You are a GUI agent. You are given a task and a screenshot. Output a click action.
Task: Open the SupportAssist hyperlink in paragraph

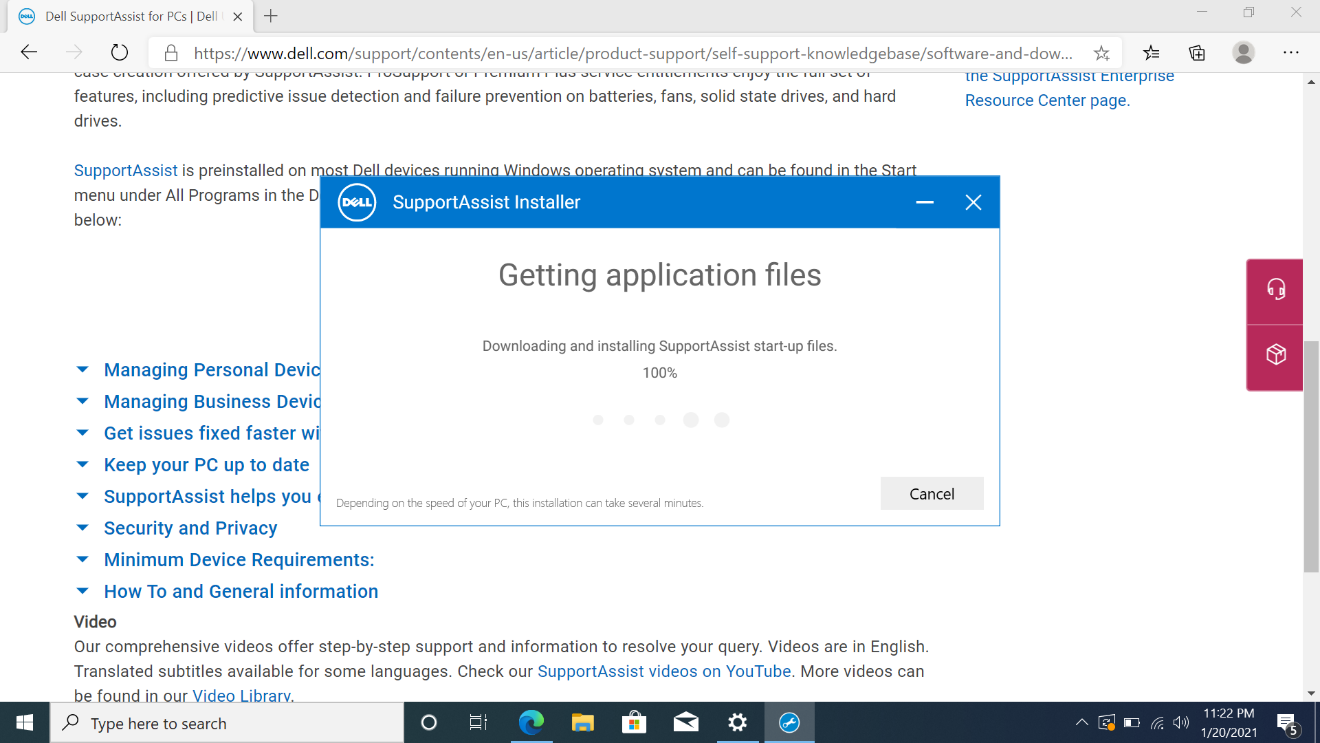tap(126, 170)
